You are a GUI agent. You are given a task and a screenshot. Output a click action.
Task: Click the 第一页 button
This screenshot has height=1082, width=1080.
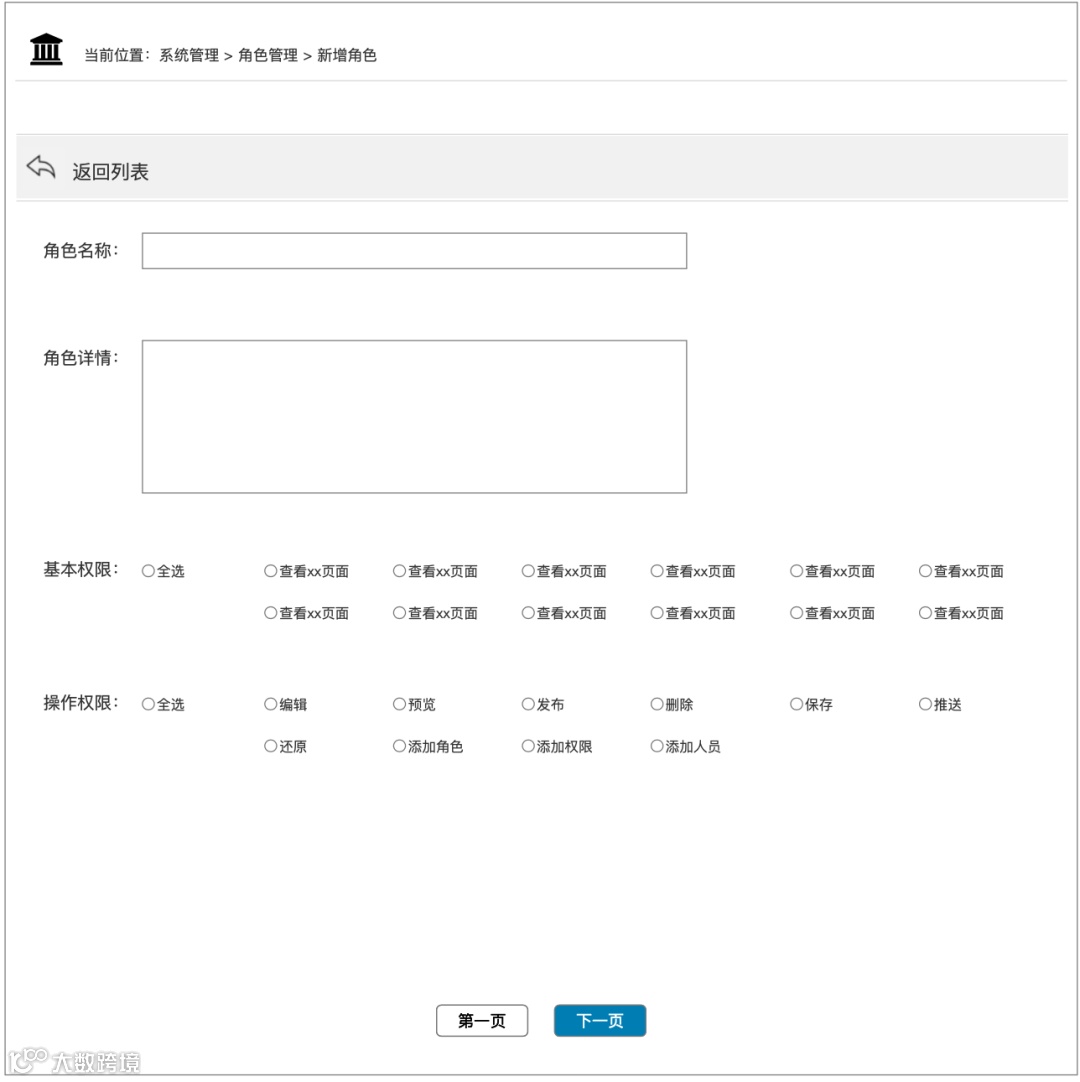(482, 1020)
